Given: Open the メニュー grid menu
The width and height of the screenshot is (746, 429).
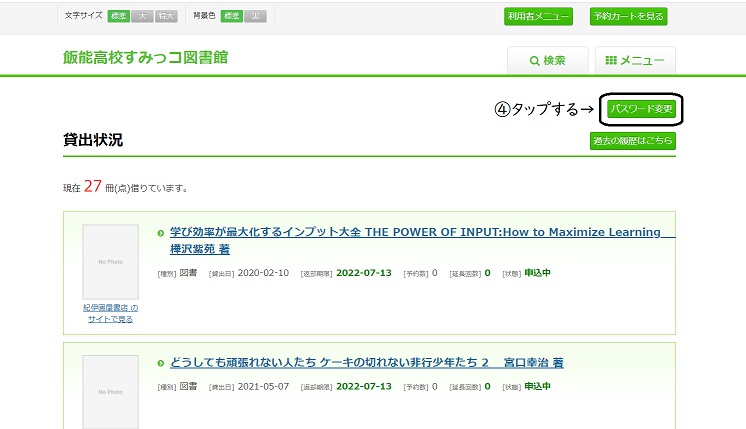Looking at the screenshot, I should coord(635,61).
